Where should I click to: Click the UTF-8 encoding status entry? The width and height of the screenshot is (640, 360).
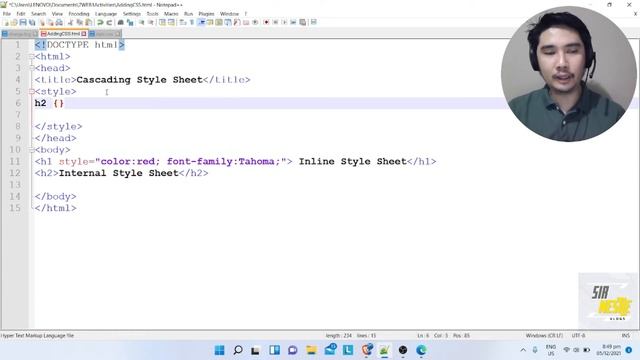pyautogui.click(x=578, y=336)
